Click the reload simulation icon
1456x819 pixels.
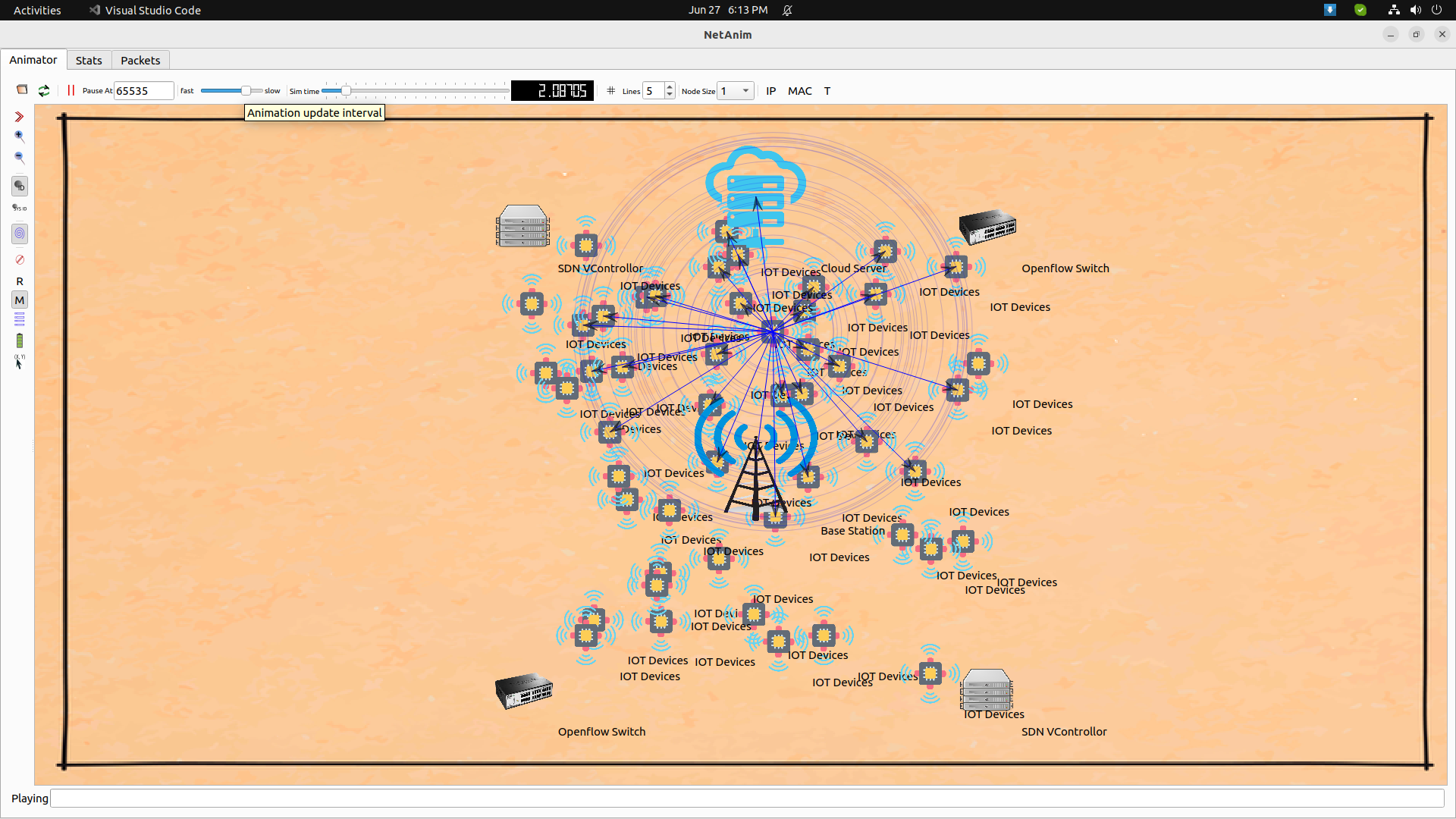point(44,90)
